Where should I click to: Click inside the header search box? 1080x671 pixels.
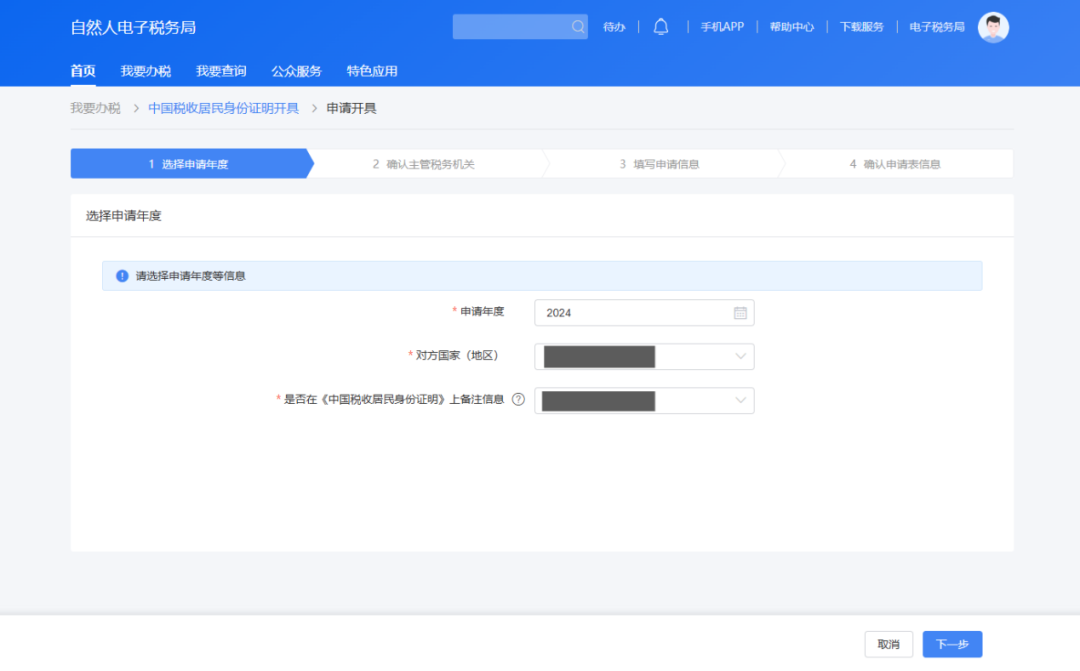coord(510,27)
